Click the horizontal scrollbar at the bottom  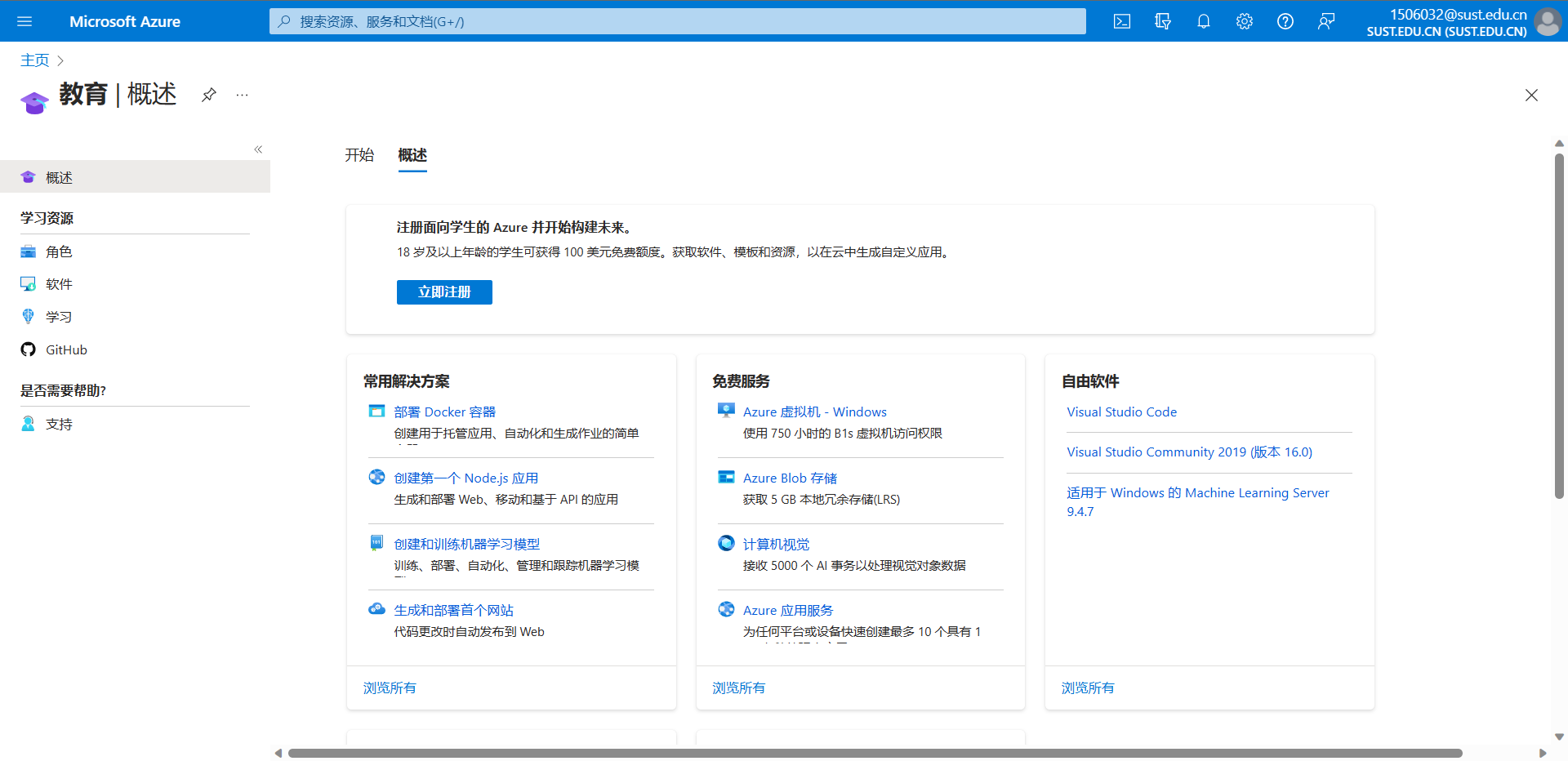874,753
